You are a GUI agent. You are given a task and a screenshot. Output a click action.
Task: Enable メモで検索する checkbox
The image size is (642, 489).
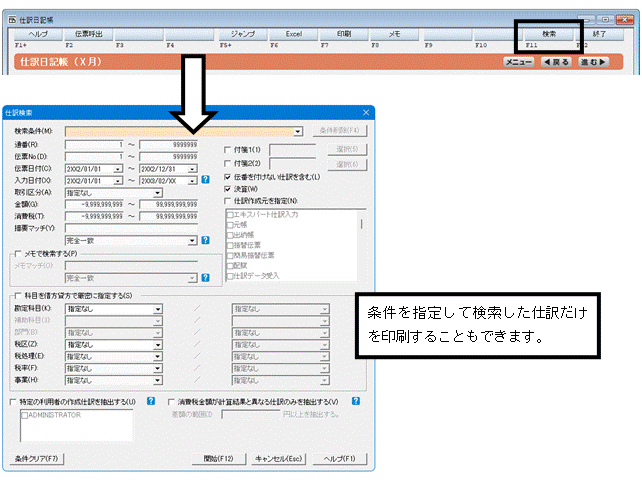18,254
